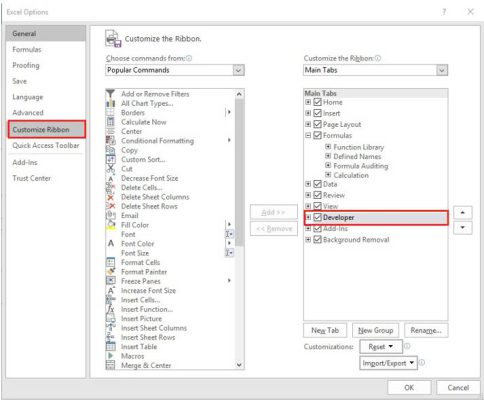The width and height of the screenshot is (484, 400).
Task: Move the selected tab down
Action: click(463, 228)
